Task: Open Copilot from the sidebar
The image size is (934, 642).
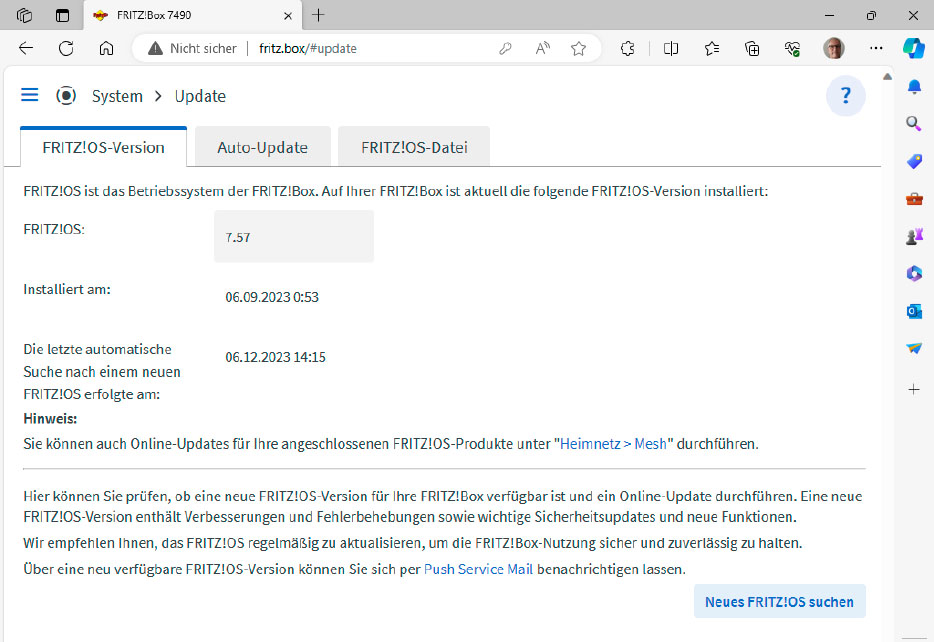Action: point(913,47)
